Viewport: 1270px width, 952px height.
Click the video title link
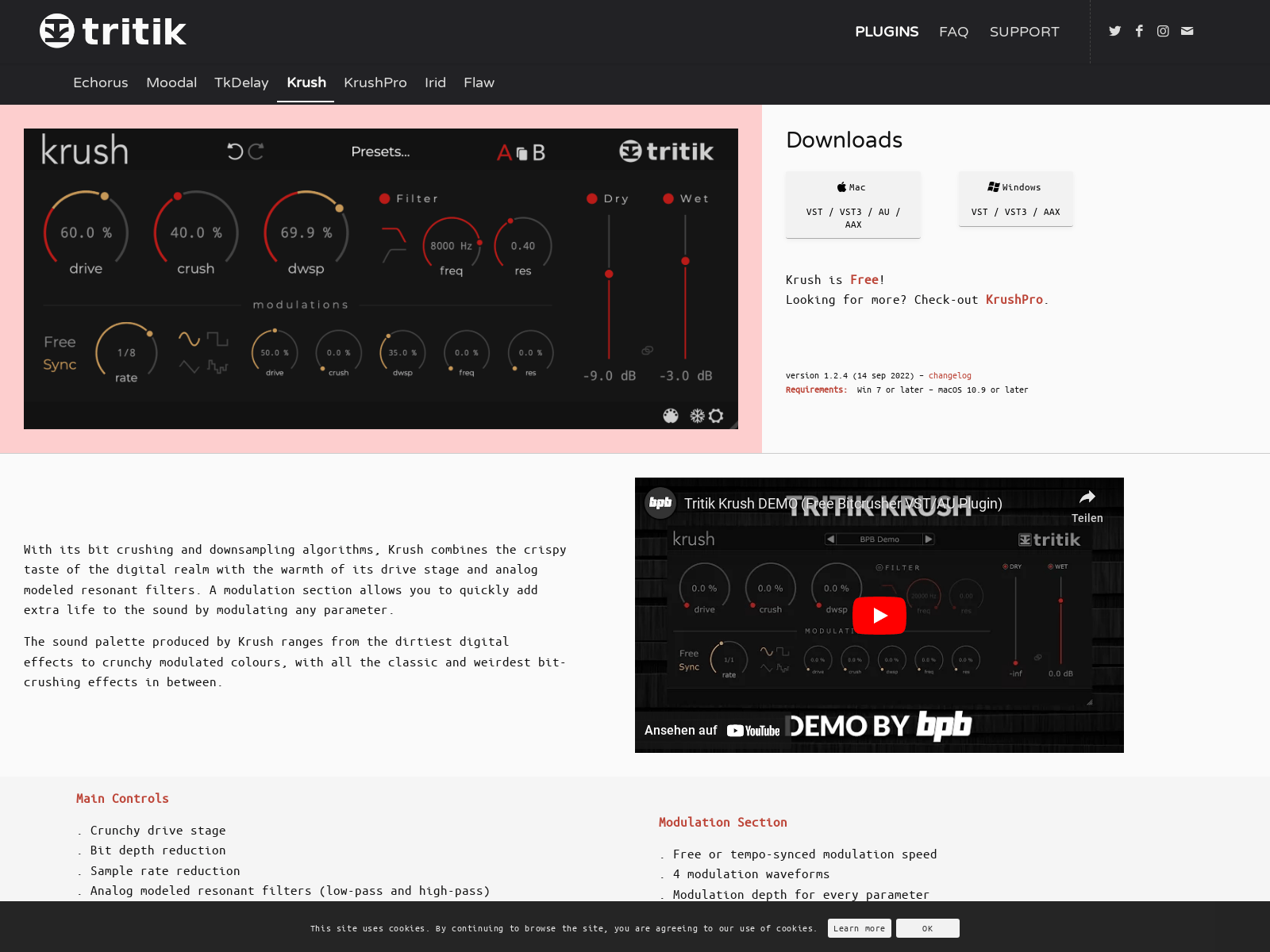pos(843,504)
